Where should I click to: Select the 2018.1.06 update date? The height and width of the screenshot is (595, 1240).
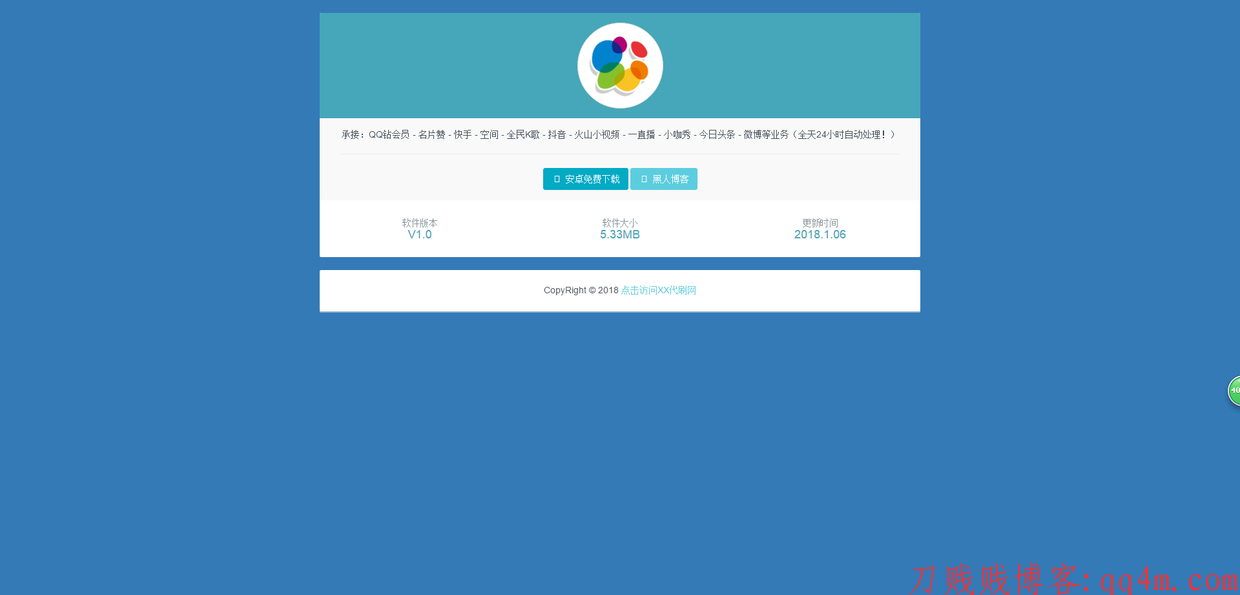(x=820, y=235)
